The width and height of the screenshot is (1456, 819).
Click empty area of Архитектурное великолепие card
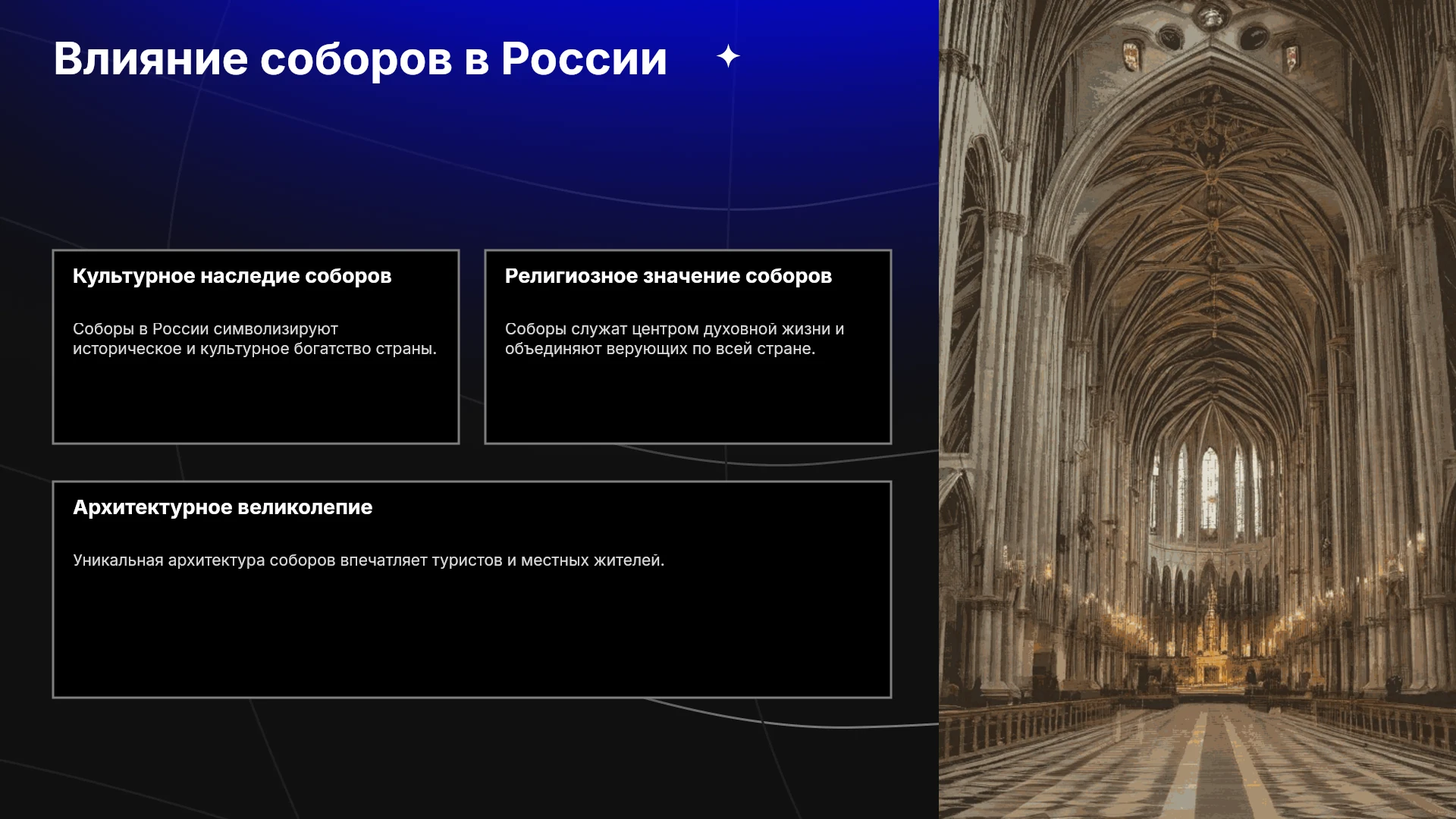pyautogui.click(x=472, y=637)
